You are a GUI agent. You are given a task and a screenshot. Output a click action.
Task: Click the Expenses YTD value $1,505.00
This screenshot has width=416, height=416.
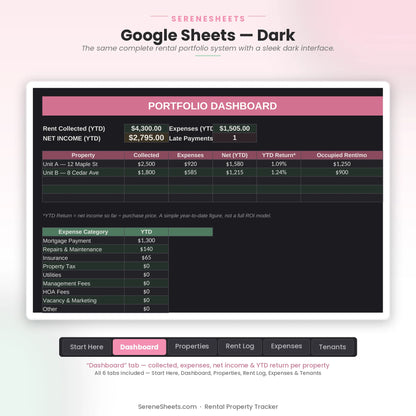235,128
